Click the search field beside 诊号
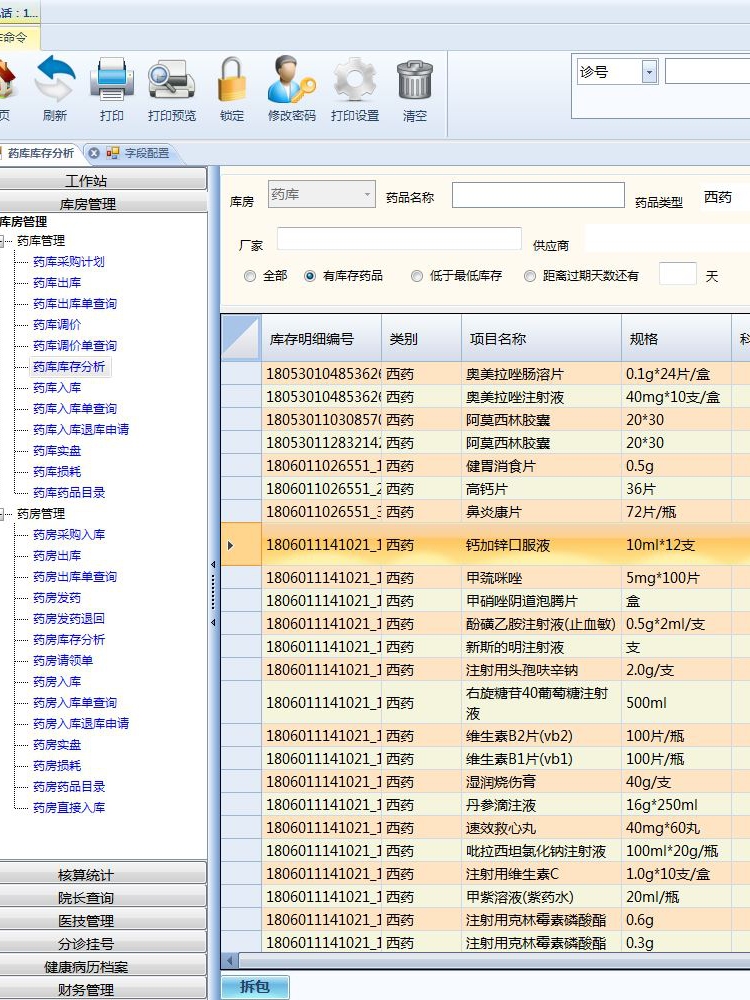 707,71
